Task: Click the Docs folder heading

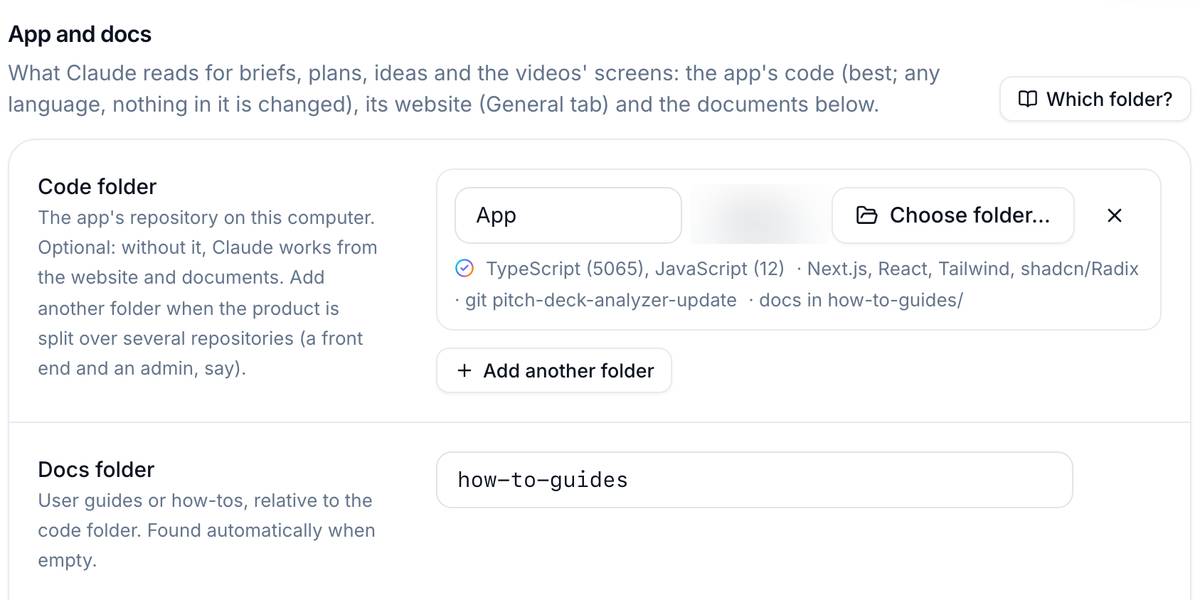Action: [x=96, y=470]
